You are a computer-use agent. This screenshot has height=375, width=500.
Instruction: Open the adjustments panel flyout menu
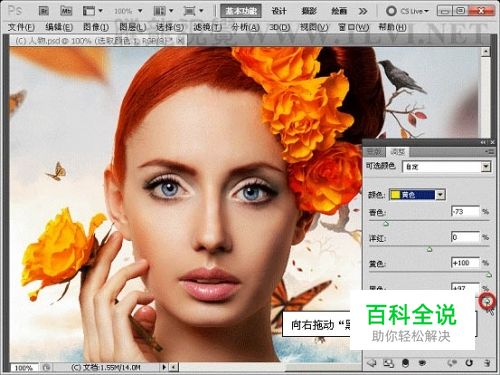pyautogui.click(x=490, y=152)
